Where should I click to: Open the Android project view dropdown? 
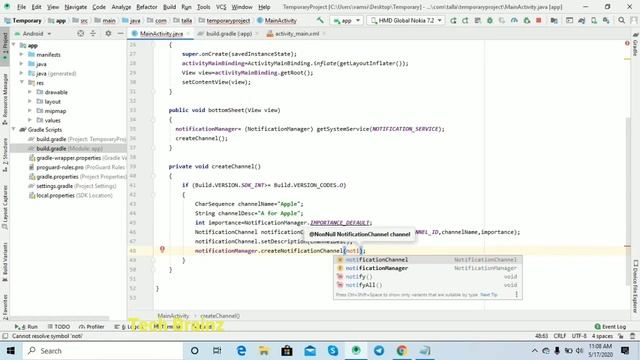pyautogui.click(x=33, y=34)
